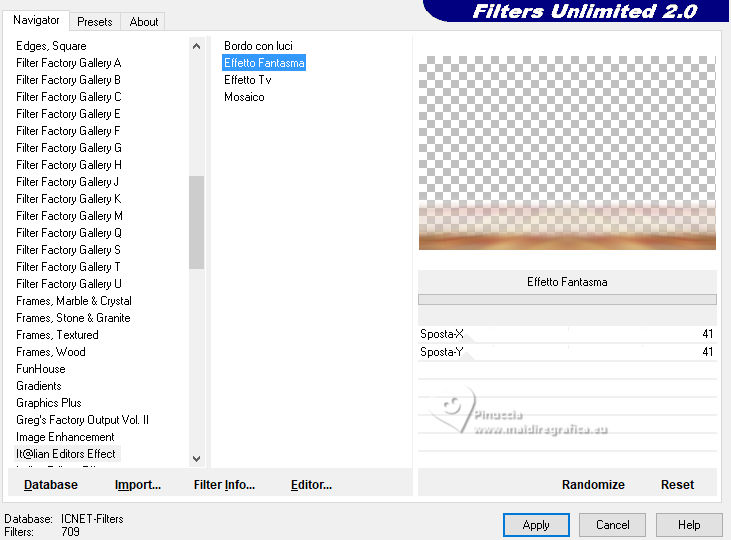The image size is (731, 540).
Task: Open Filter Info...
Action: point(224,485)
